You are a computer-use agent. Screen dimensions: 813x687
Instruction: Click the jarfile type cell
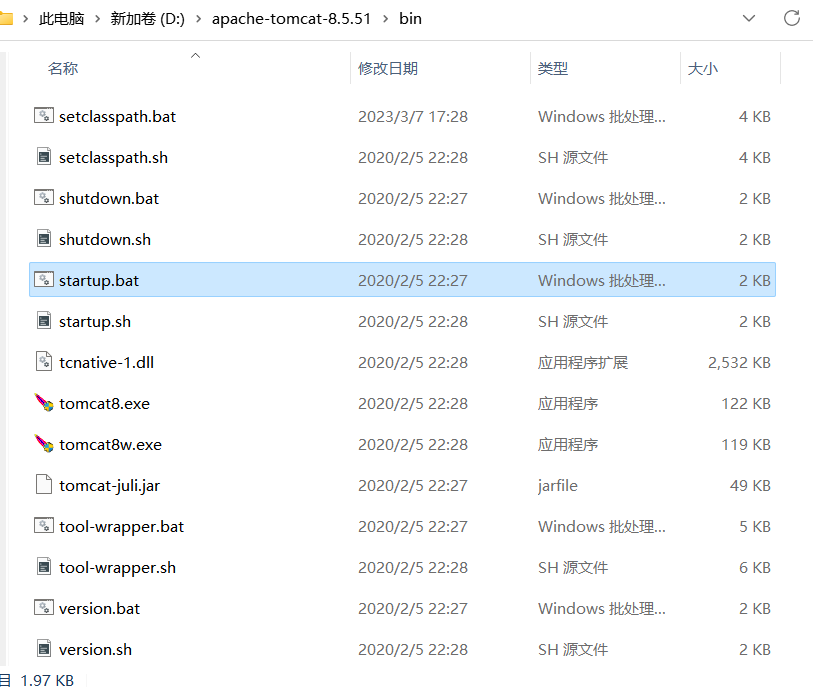tap(557, 485)
